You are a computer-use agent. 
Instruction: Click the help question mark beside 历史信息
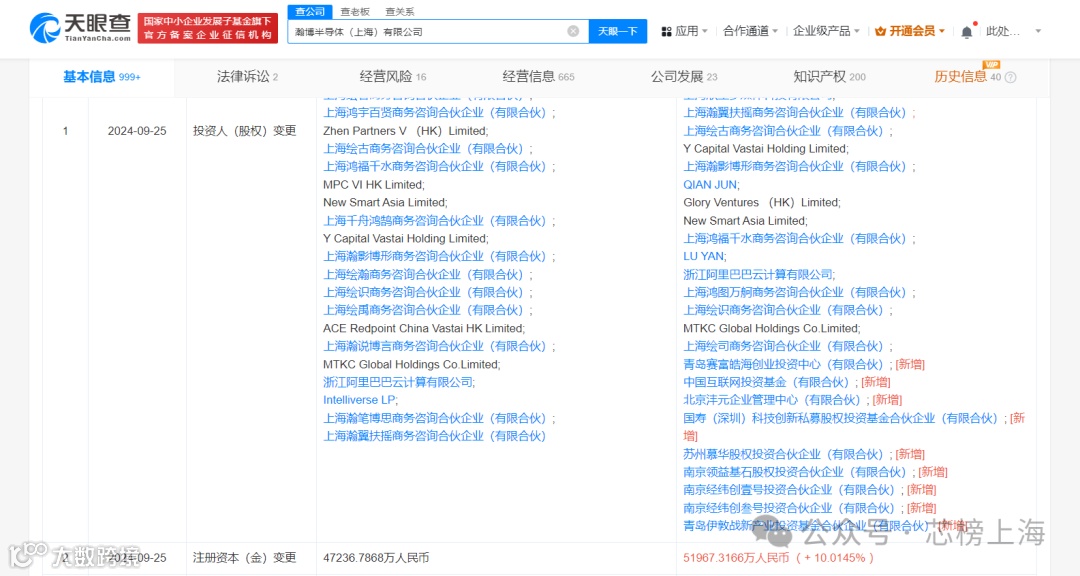point(1010,77)
